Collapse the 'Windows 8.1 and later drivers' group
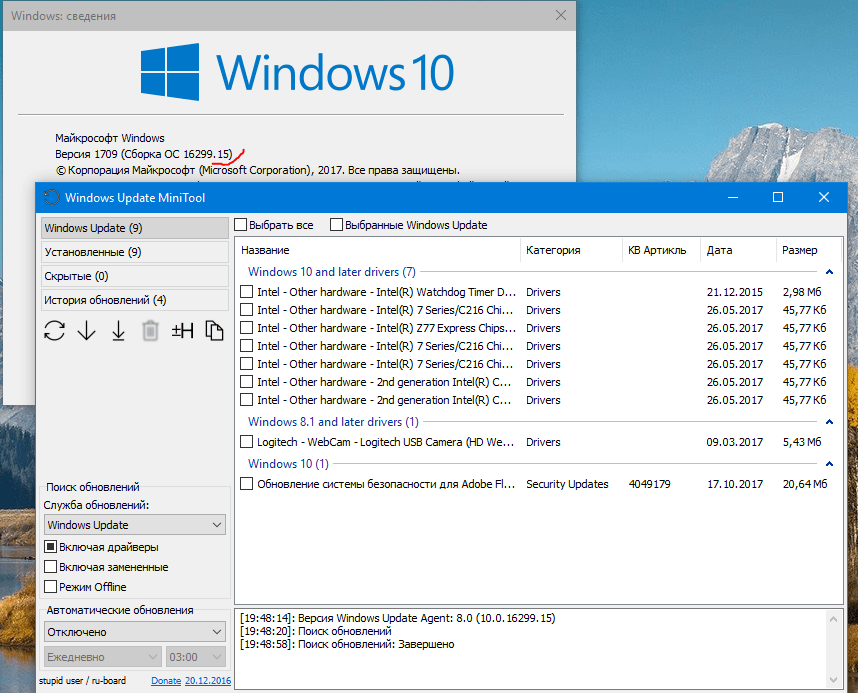 (830, 422)
